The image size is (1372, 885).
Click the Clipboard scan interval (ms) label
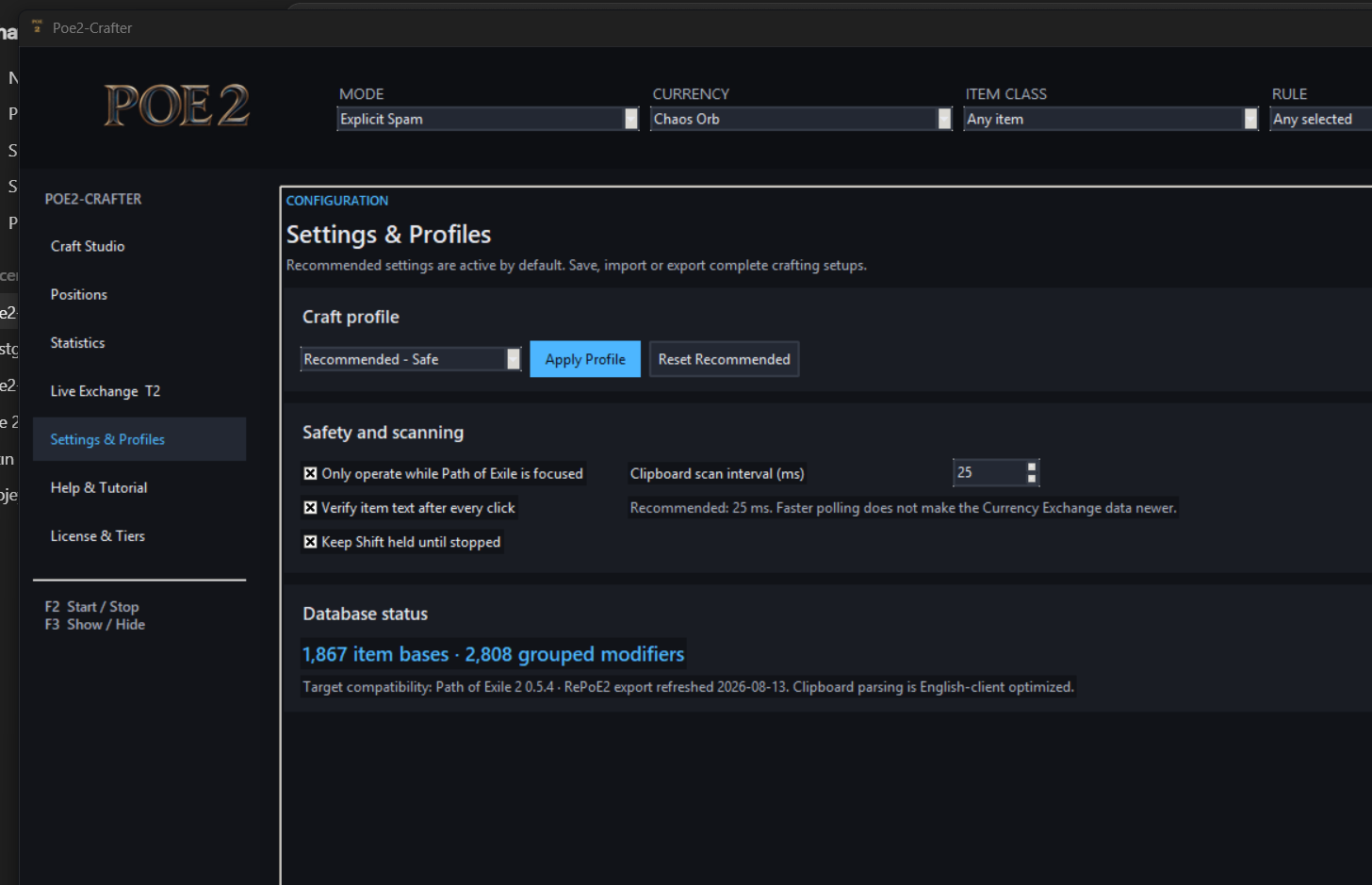tap(717, 474)
